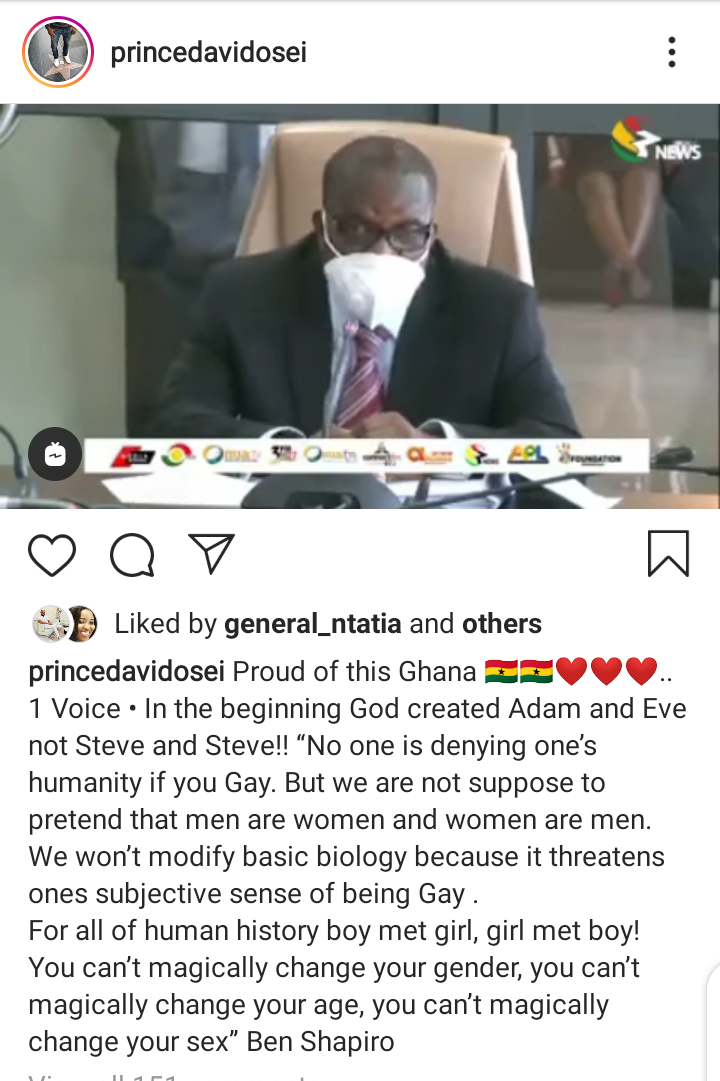View the list of others who liked
Viewport: 720px width, 1081px height.
tap(501, 624)
